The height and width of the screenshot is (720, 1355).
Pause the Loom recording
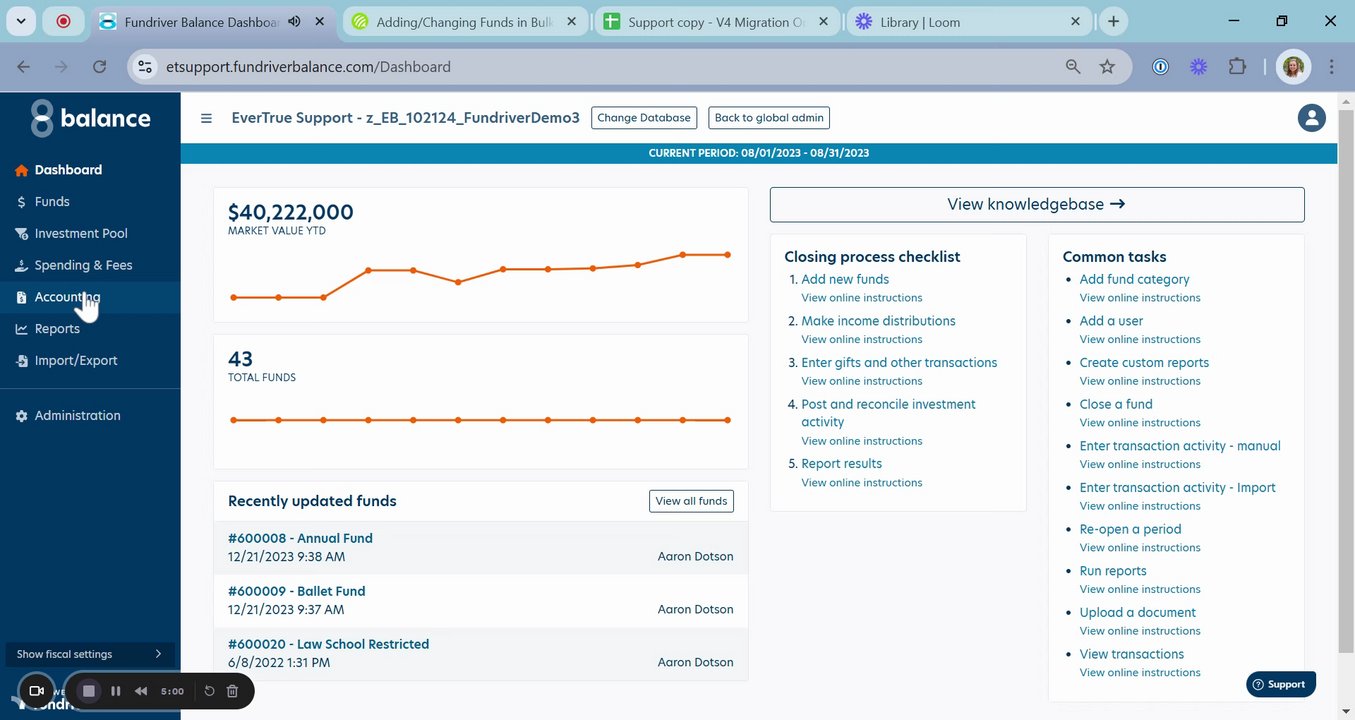pyautogui.click(x=116, y=691)
